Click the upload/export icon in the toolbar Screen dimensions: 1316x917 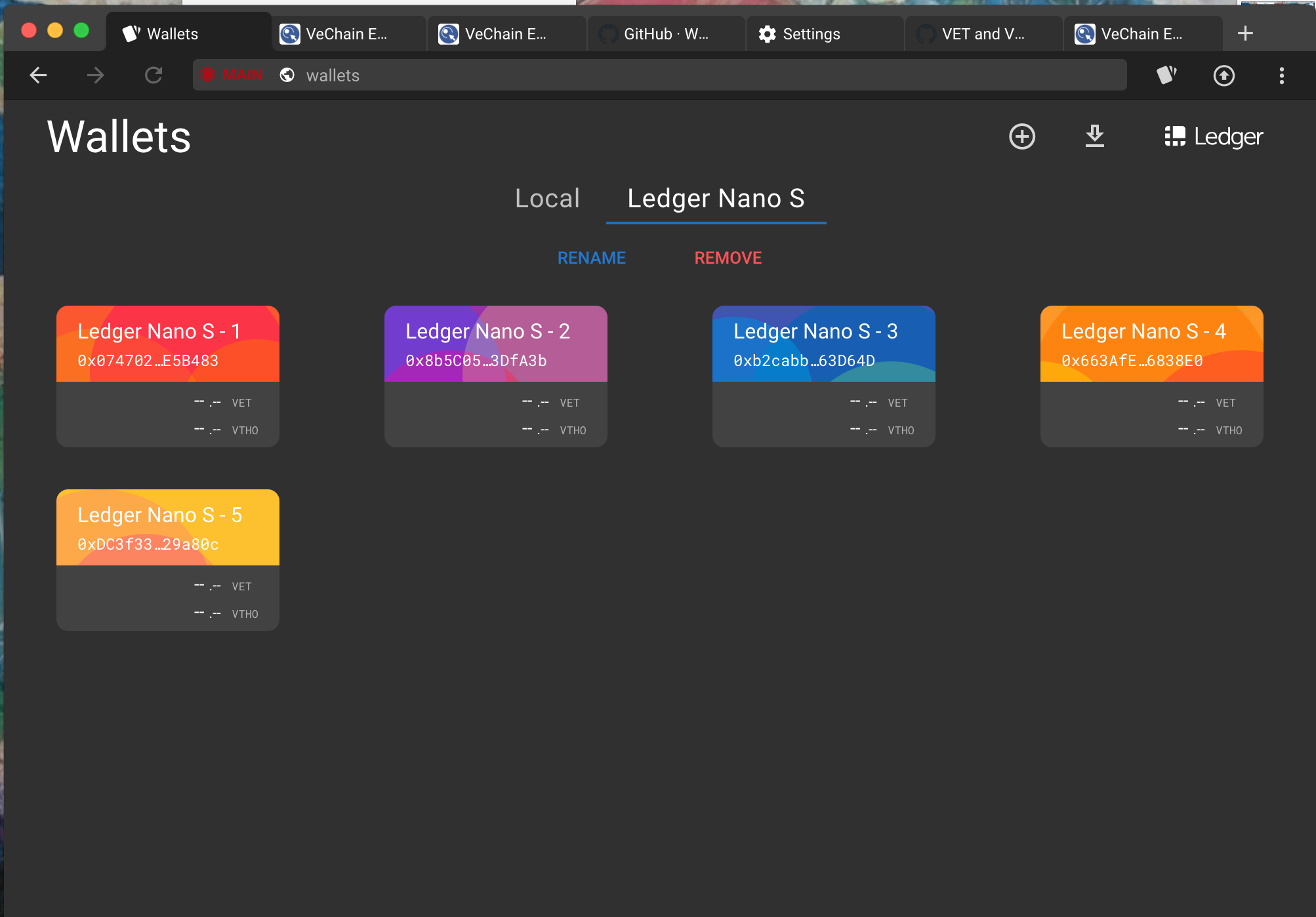click(1224, 75)
